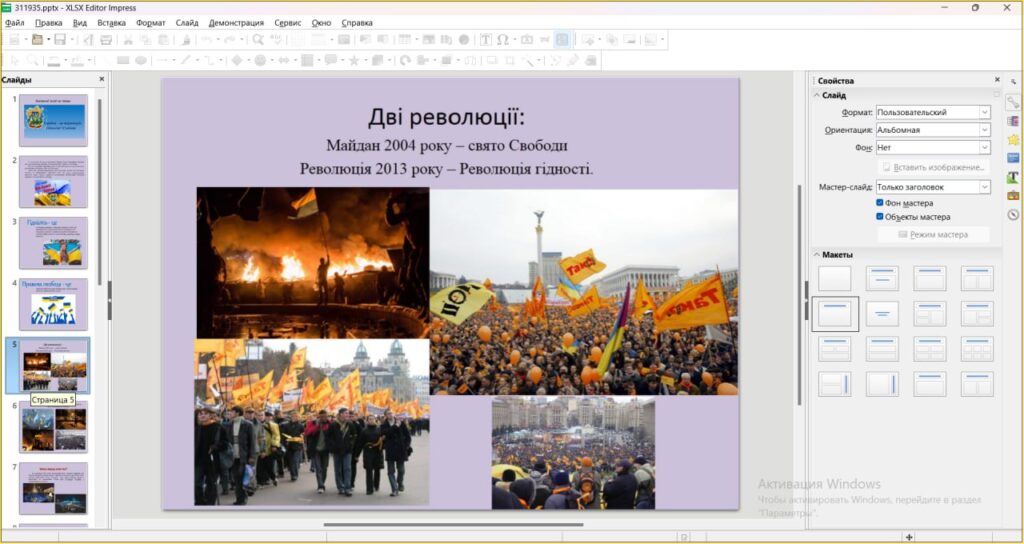Collapse the Макеты section
The width and height of the screenshot is (1024, 544).
click(817, 254)
